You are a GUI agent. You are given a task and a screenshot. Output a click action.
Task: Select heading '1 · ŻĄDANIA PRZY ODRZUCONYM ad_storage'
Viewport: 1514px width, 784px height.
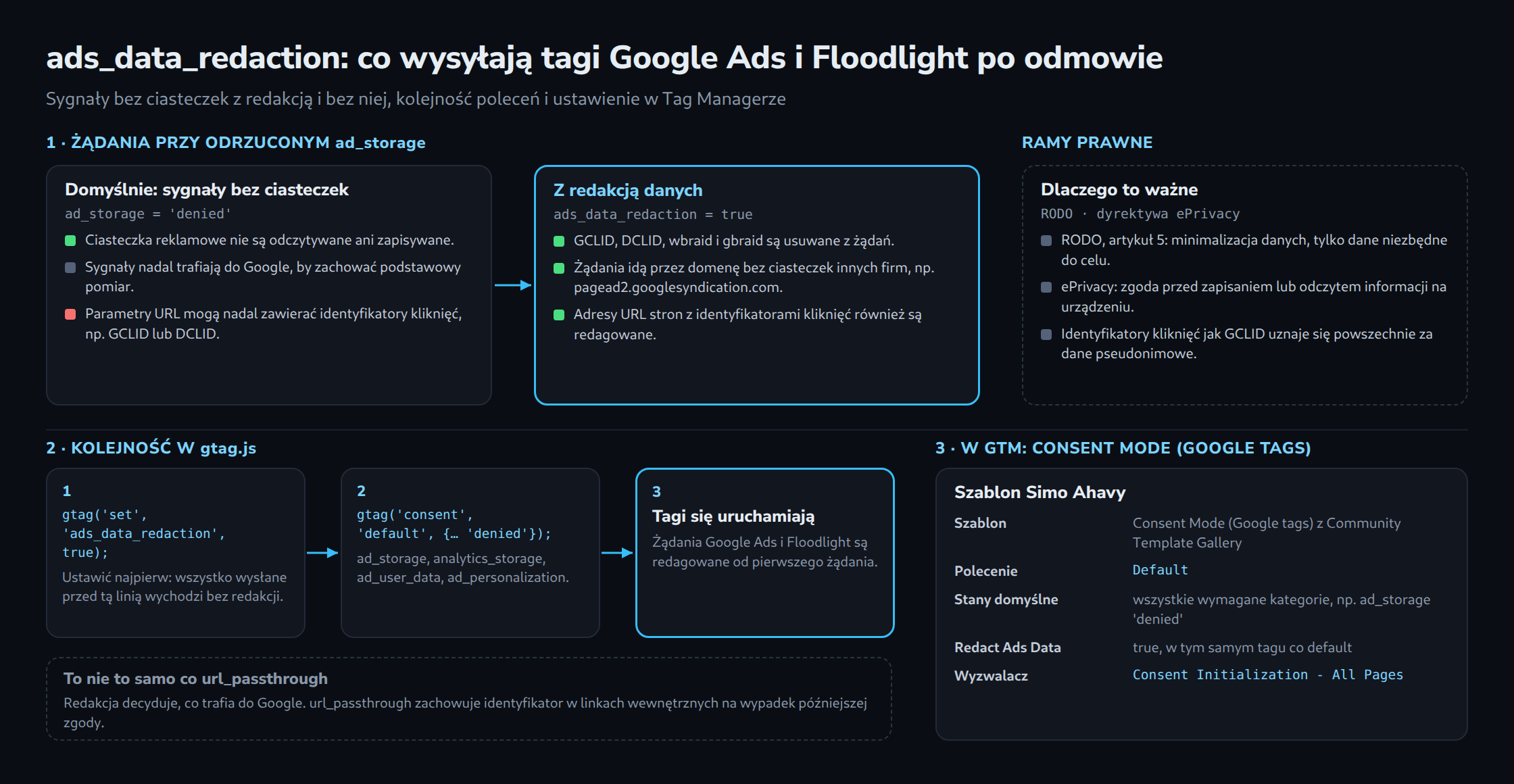[x=236, y=143]
